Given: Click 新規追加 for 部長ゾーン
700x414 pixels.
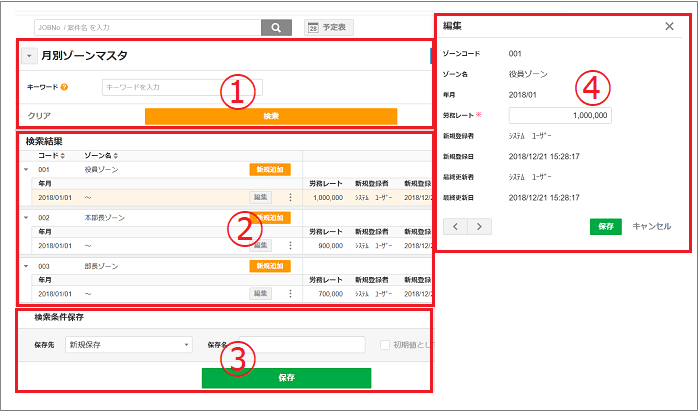Looking at the screenshot, I should [270, 266].
